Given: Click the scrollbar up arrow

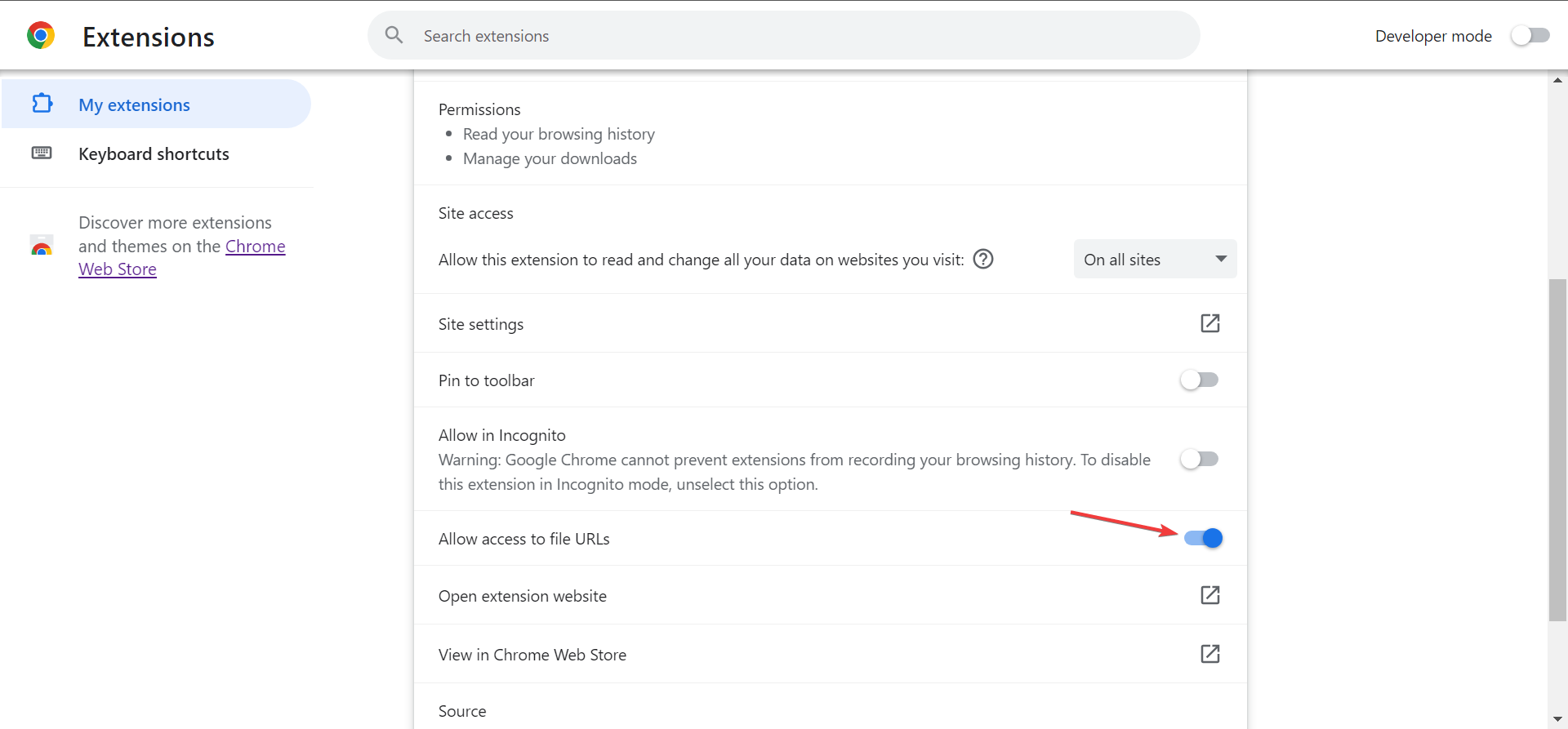Looking at the screenshot, I should pos(1557,80).
